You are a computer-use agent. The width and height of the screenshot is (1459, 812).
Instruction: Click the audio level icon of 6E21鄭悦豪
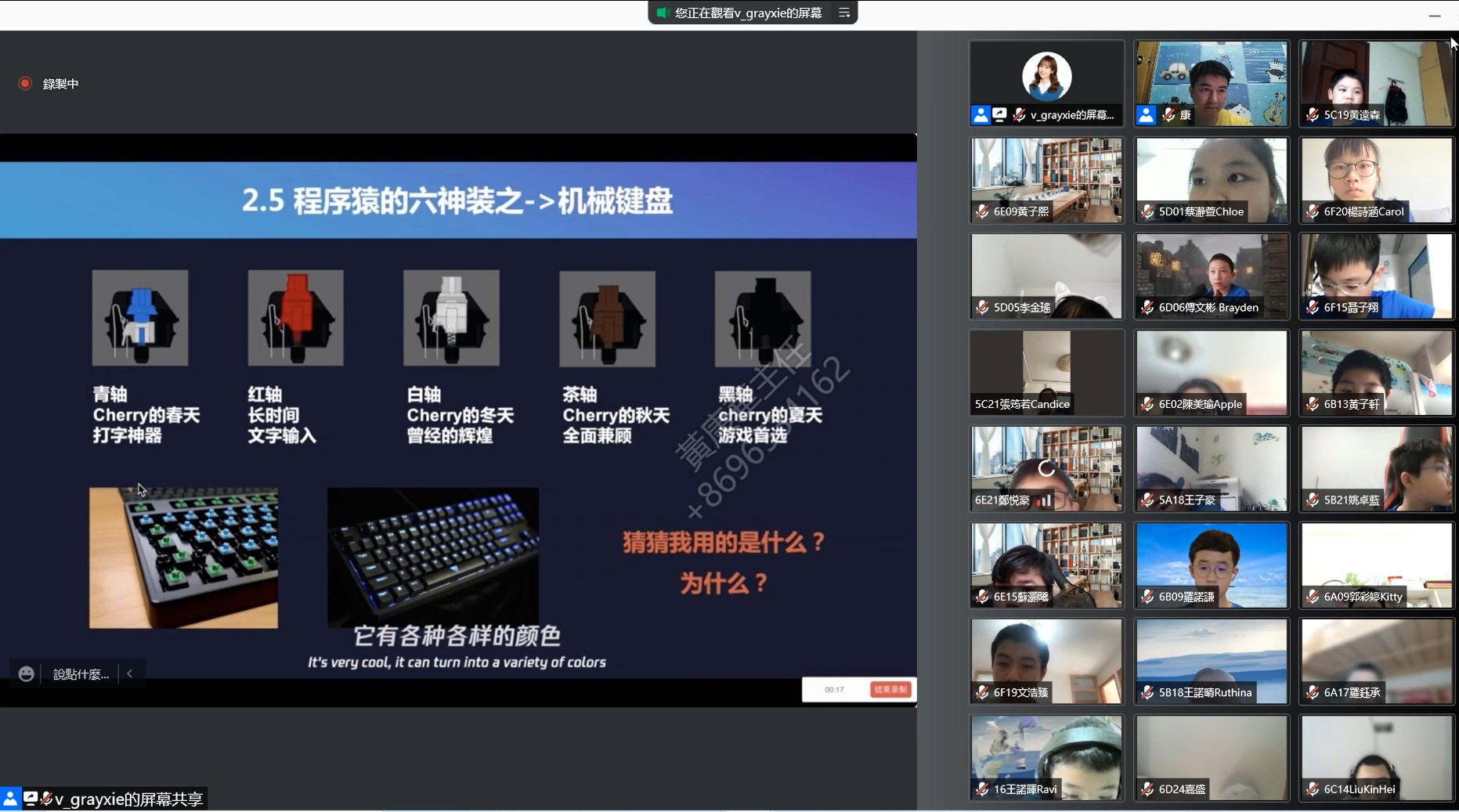[x=1044, y=500]
